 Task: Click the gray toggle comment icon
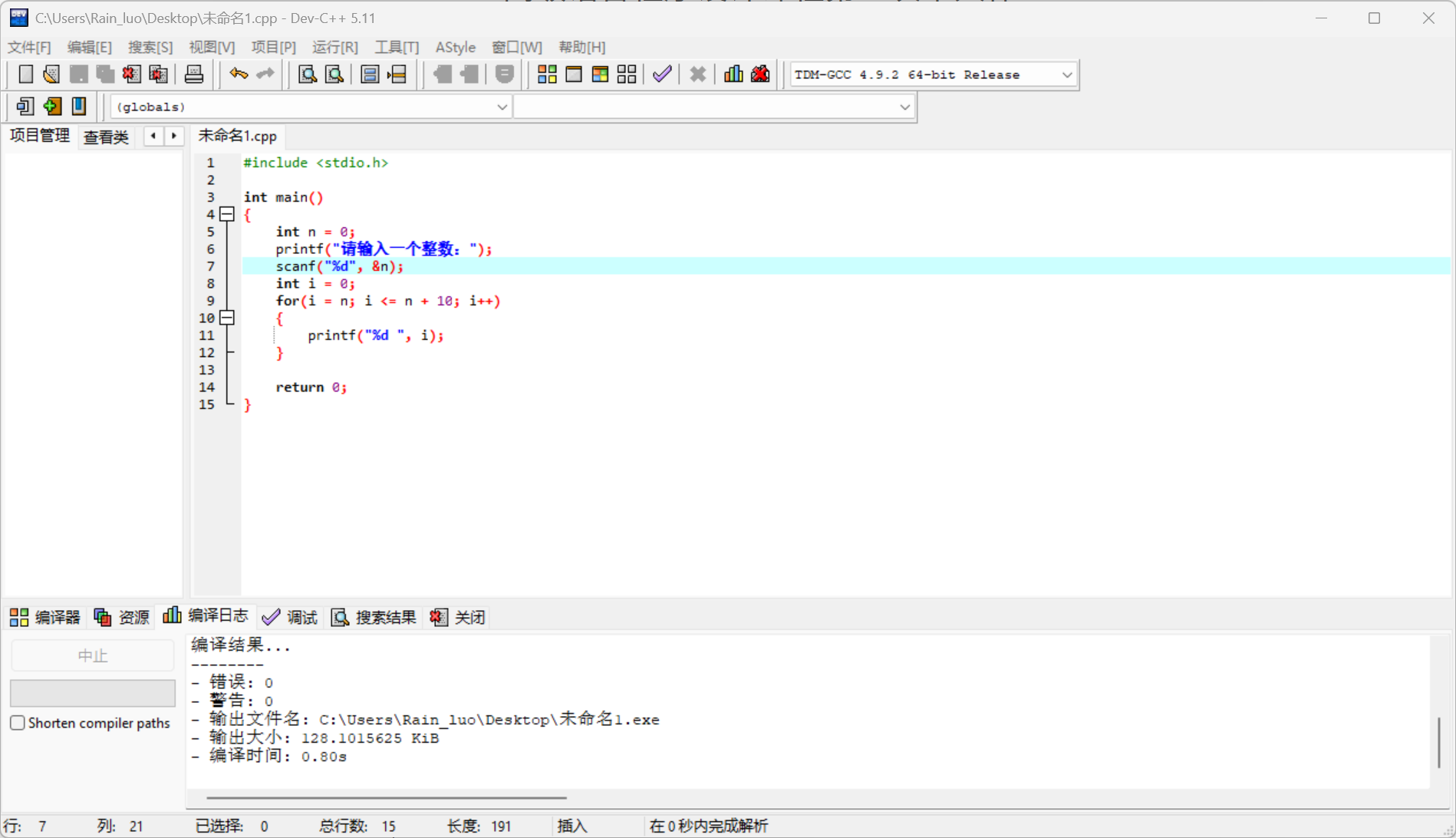click(504, 74)
